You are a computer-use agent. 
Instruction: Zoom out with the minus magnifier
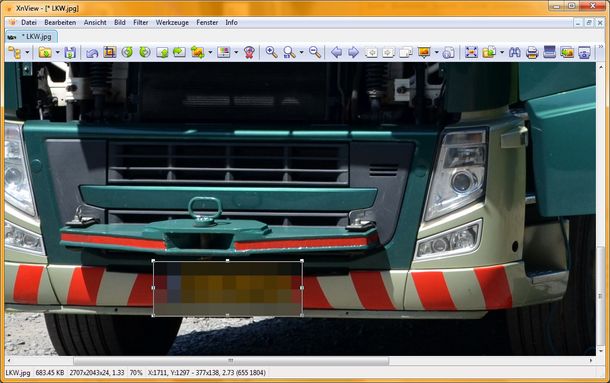pos(315,52)
